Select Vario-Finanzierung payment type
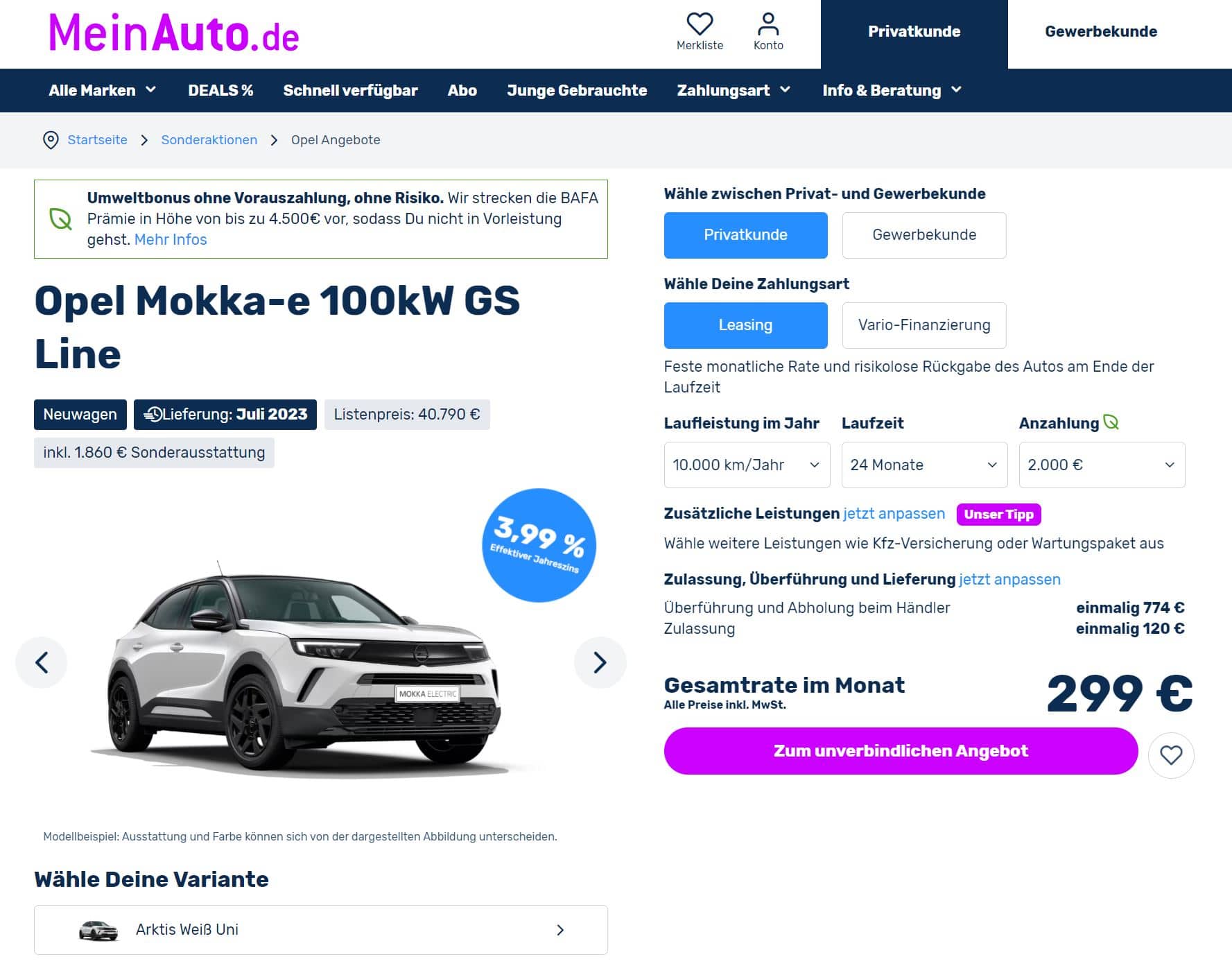1232x966 pixels. (x=923, y=325)
